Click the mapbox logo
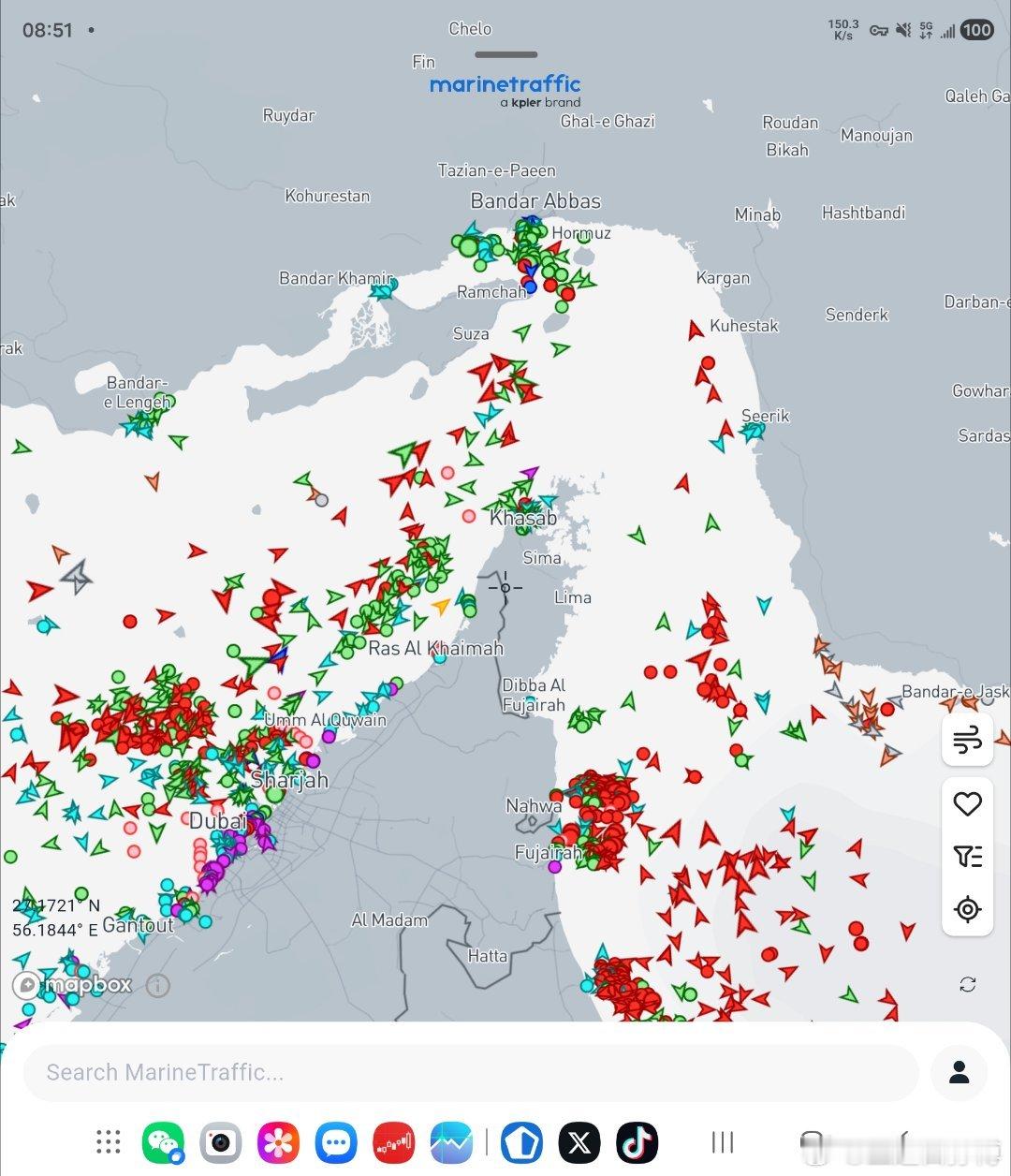This screenshot has height=1176, width=1011. click(x=73, y=985)
